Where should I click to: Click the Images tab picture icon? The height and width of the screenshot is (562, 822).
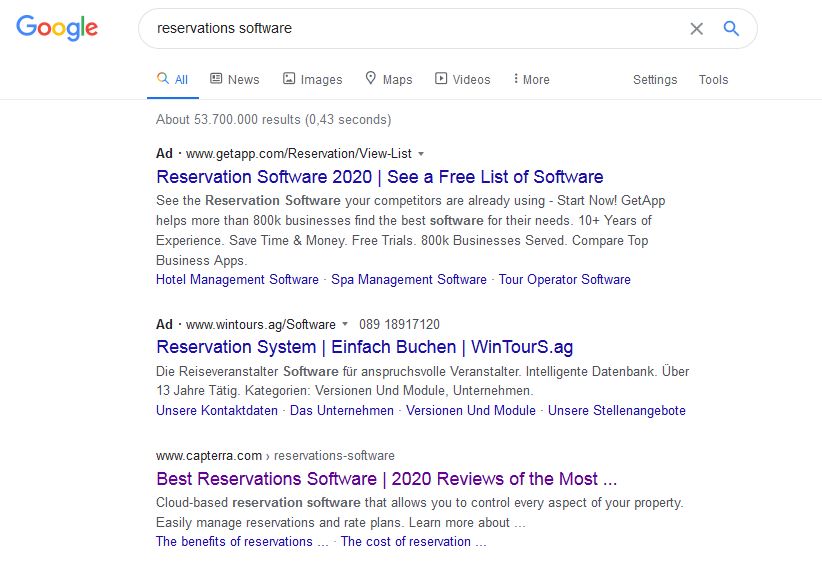point(289,79)
